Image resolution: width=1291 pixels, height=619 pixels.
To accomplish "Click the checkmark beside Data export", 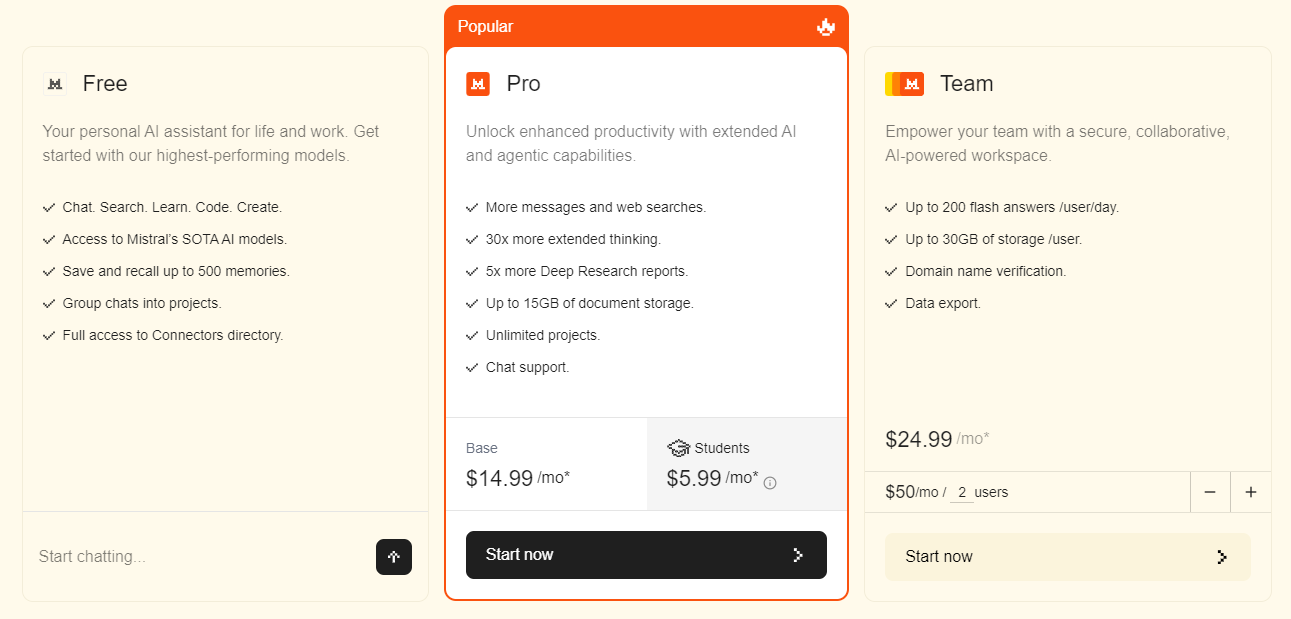I will coord(891,304).
